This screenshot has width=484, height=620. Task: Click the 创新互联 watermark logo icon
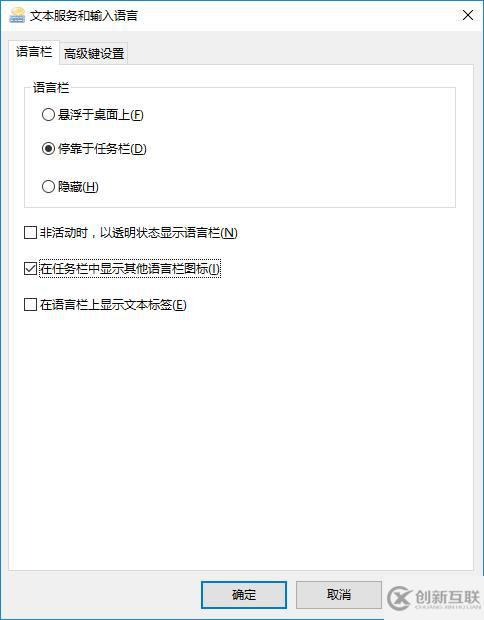[399, 599]
